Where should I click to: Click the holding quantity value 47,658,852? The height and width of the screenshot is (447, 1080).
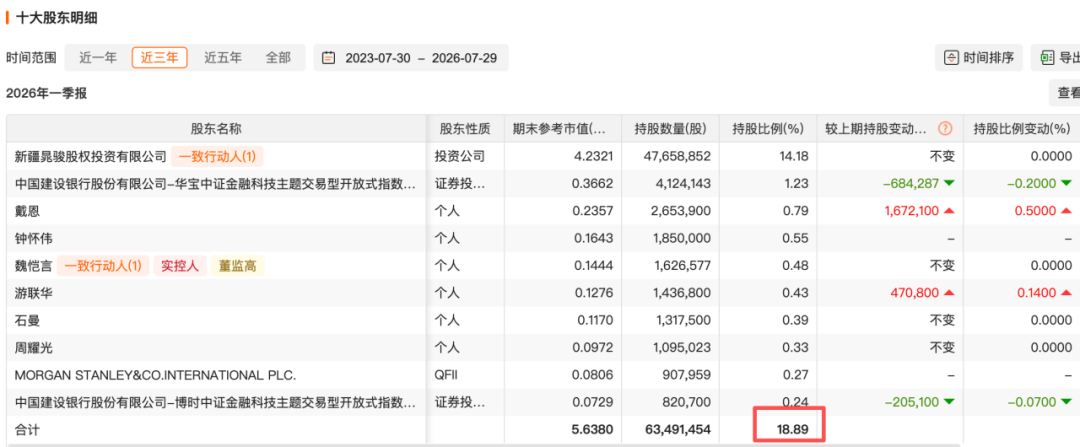point(676,156)
